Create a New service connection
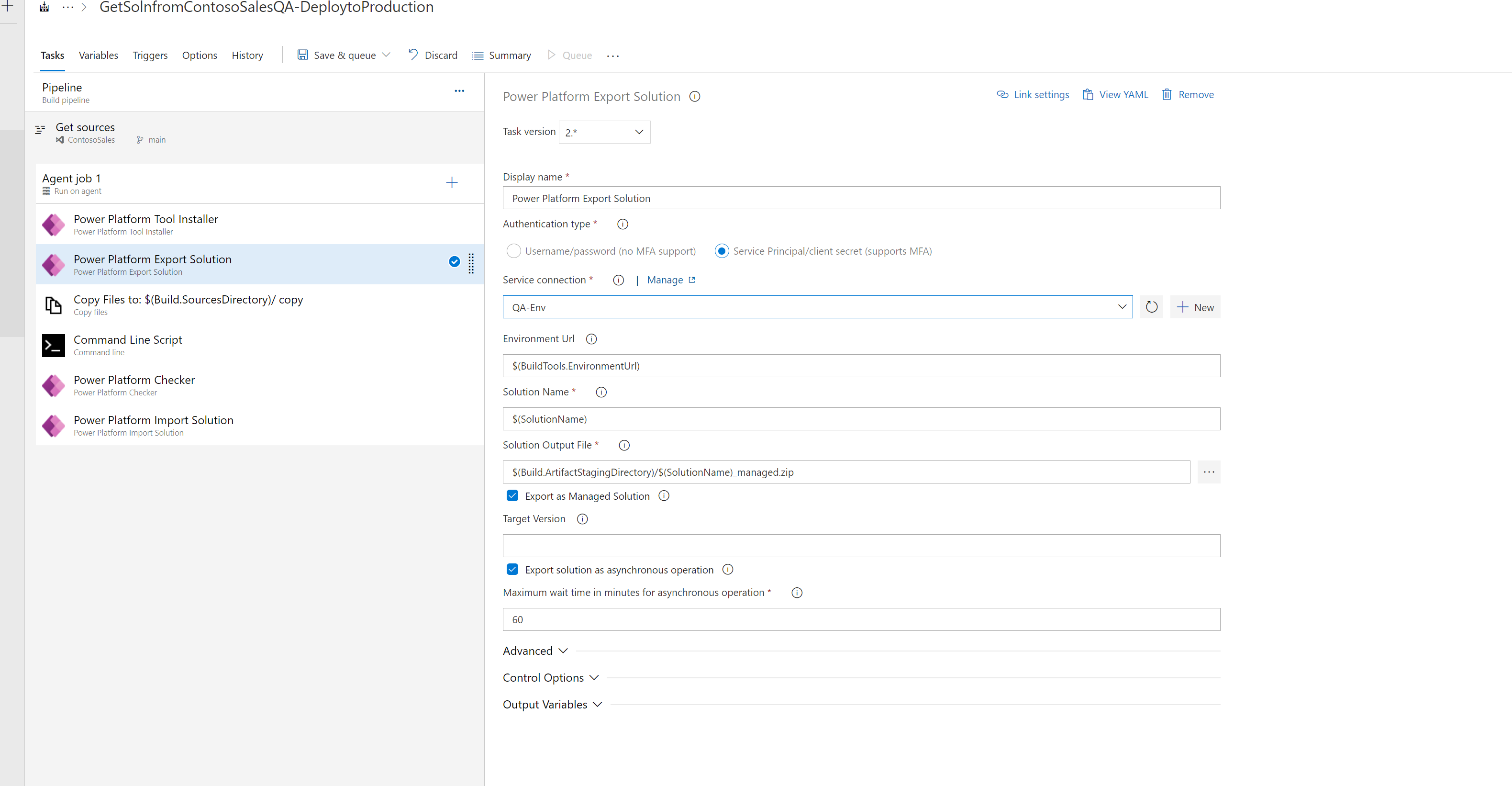This screenshot has width=1512, height=786. [1195, 307]
